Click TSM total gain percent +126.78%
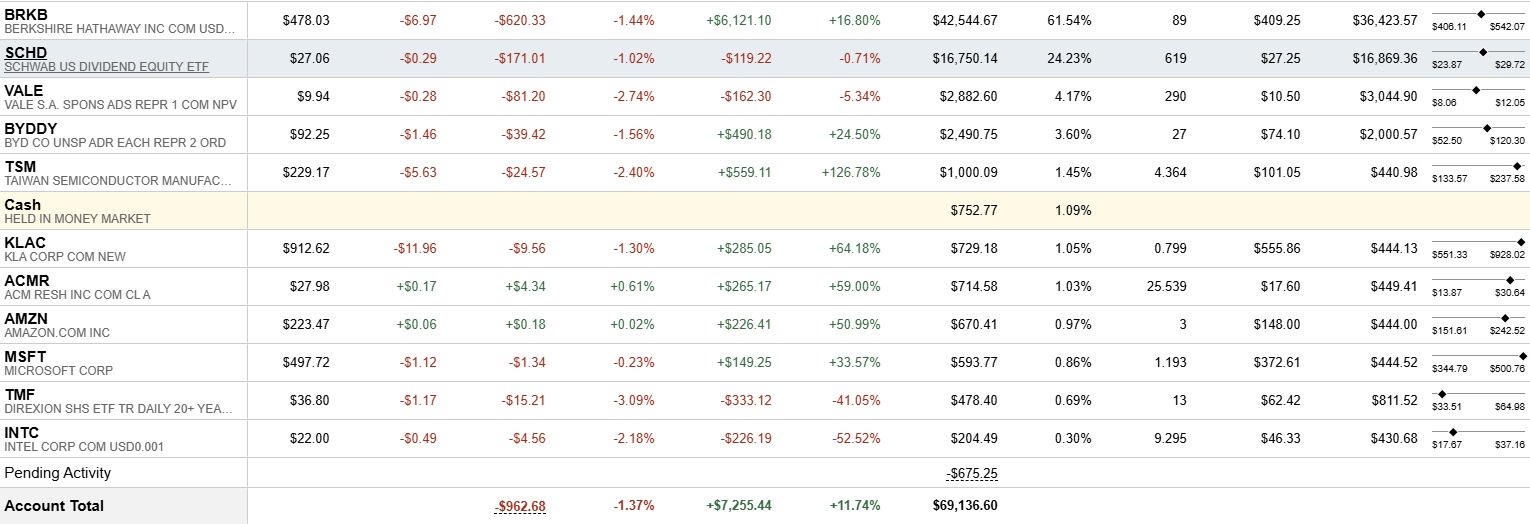The image size is (1530, 524). [851, 172]
